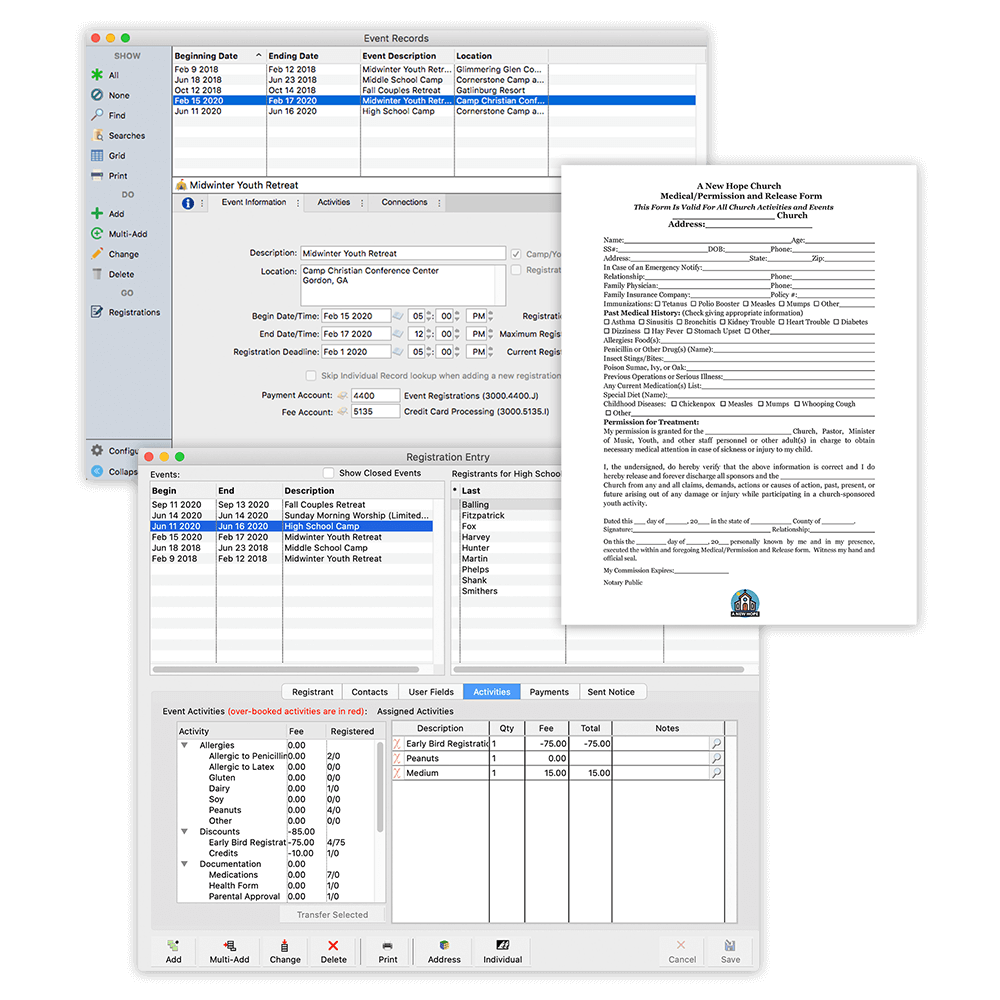This screenshot has width=1000, height=1000.
Task: Click Save in Registration Entry
Action: (x=730, y=952)
